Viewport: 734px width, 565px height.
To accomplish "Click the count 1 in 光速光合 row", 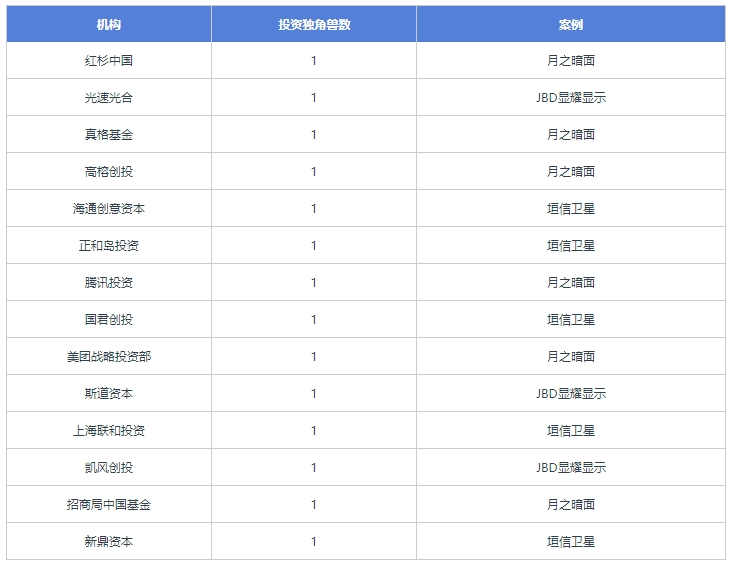I will (314, 97).
